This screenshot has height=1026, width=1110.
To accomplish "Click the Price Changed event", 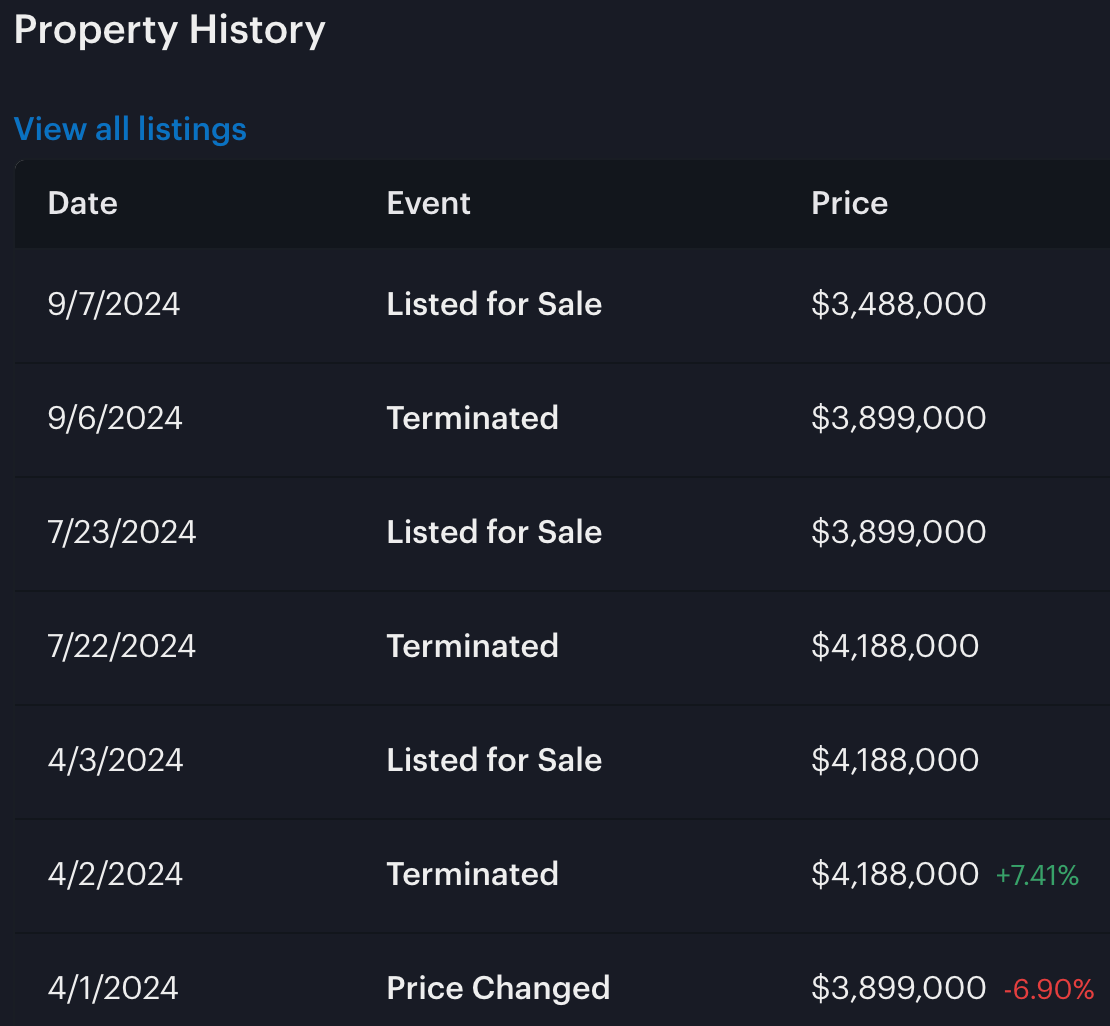I will pos(498,988).
